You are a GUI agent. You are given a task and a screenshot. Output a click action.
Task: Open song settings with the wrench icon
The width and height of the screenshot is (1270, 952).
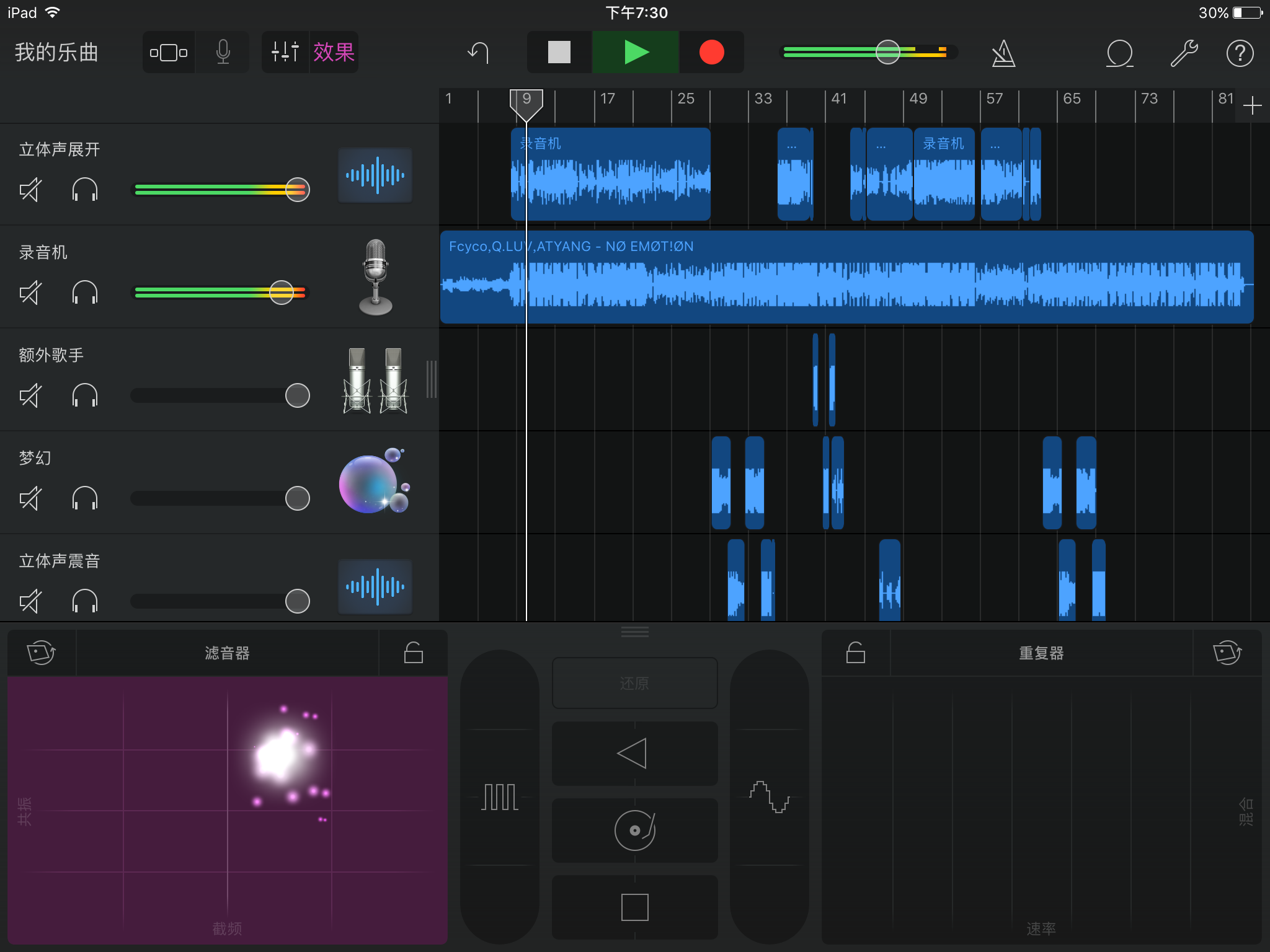(x=1184, y=53)
